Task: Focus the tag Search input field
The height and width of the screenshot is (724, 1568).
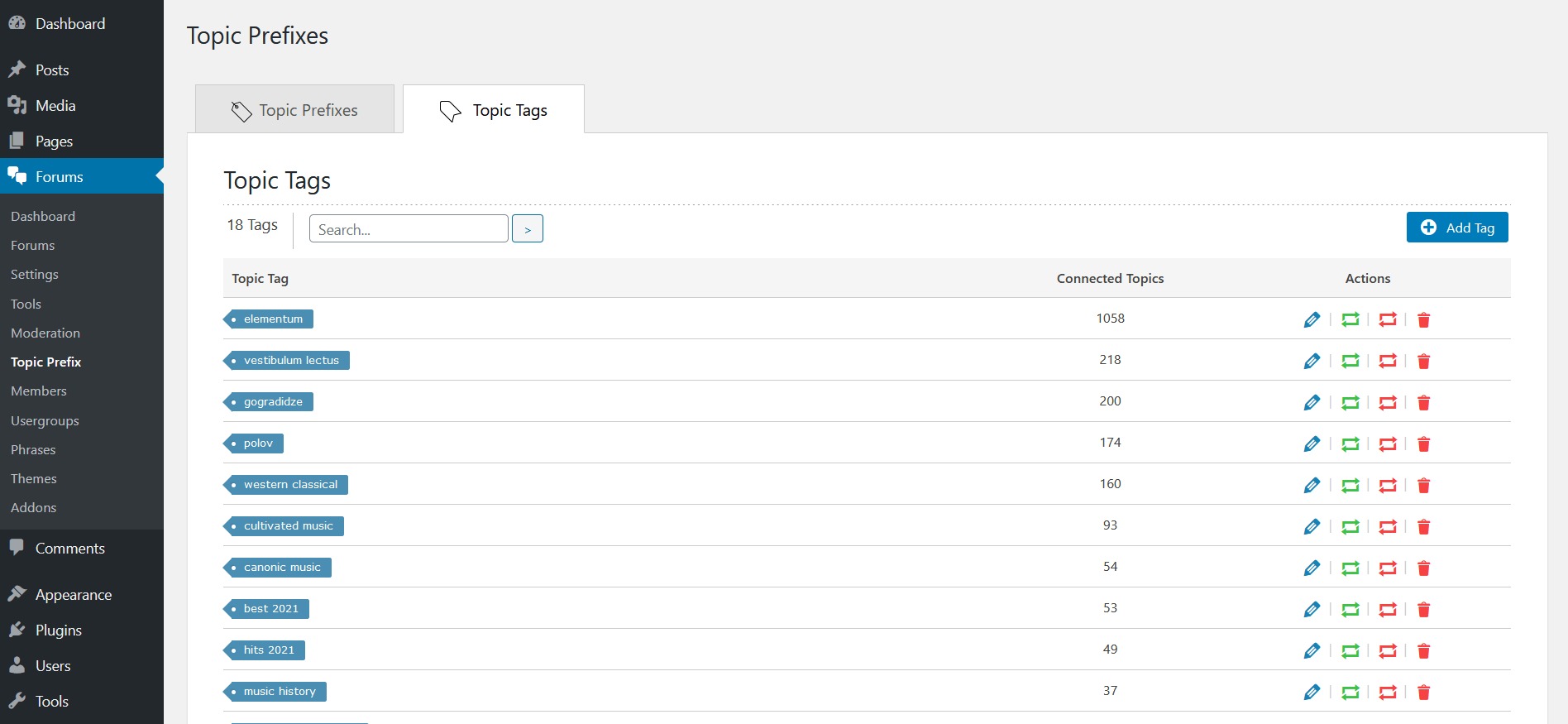Action: click(x=409, y=229)
